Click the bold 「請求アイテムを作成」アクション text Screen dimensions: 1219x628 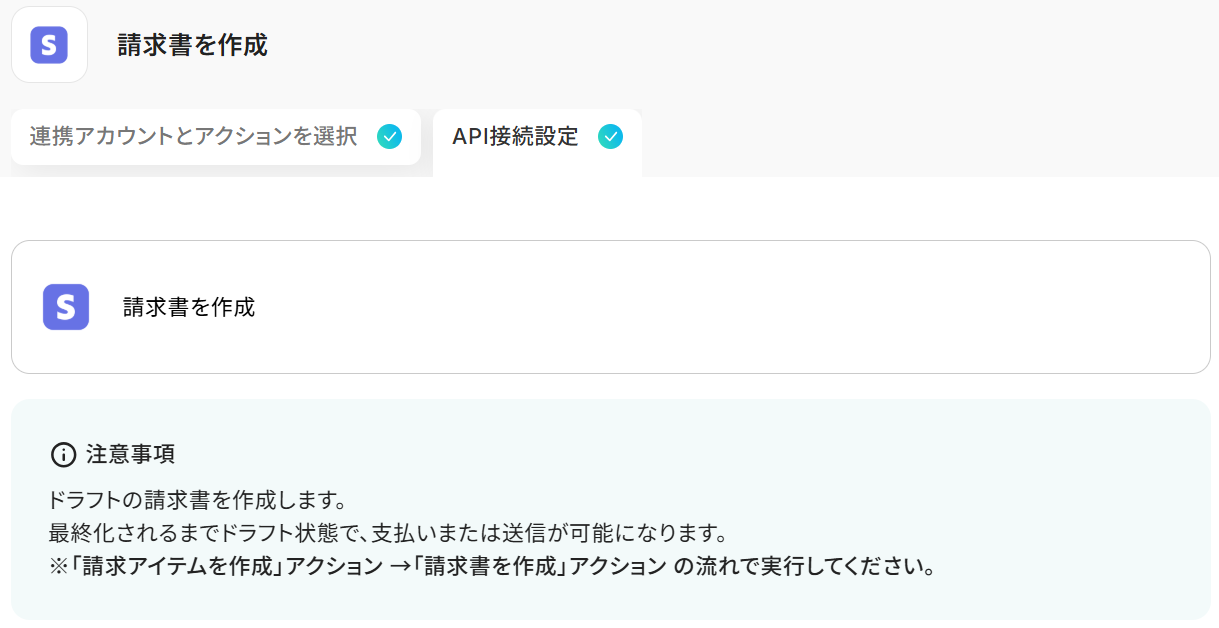pos(226,567)
